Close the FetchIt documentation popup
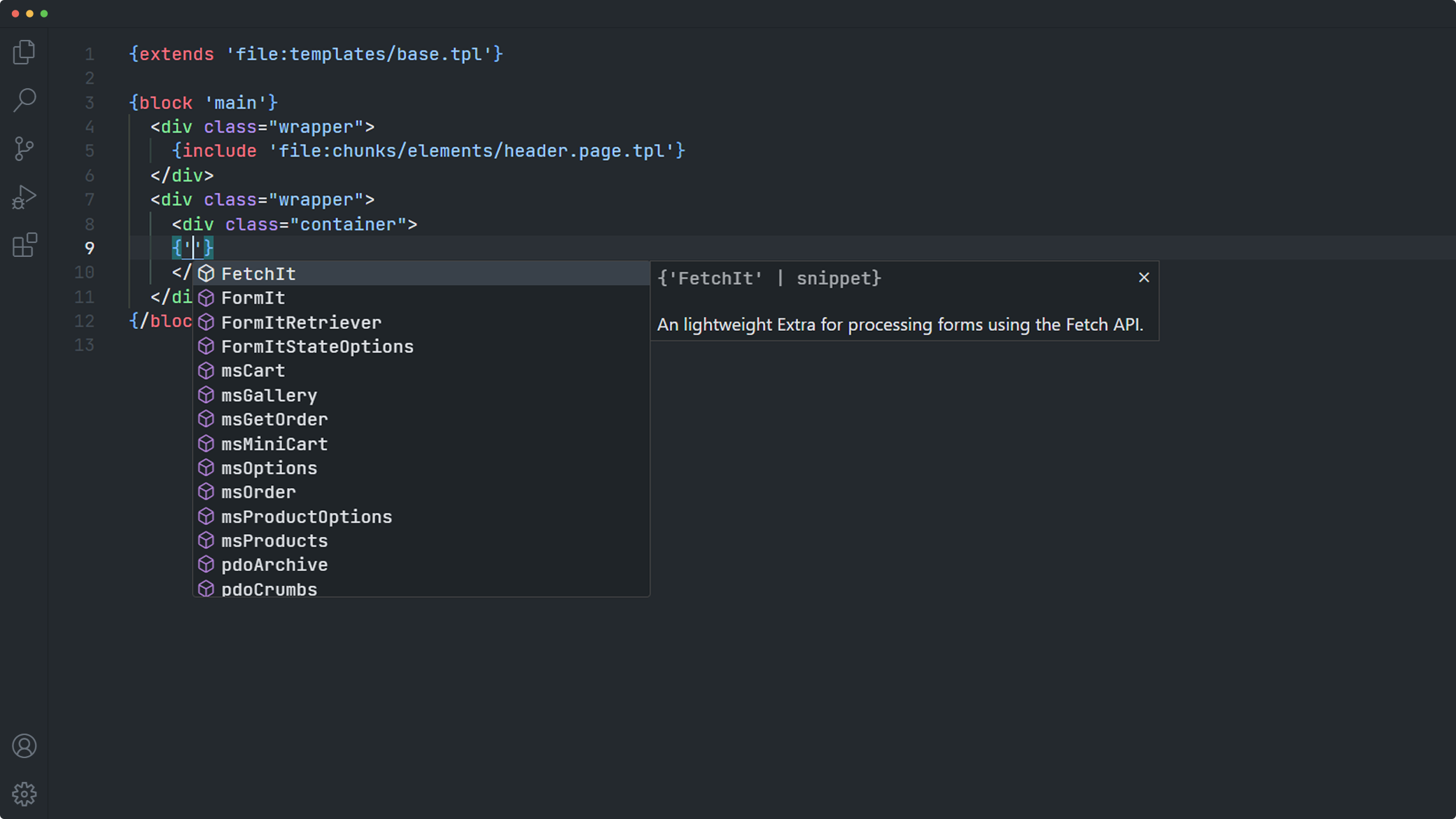 [x=1144, y=278]
